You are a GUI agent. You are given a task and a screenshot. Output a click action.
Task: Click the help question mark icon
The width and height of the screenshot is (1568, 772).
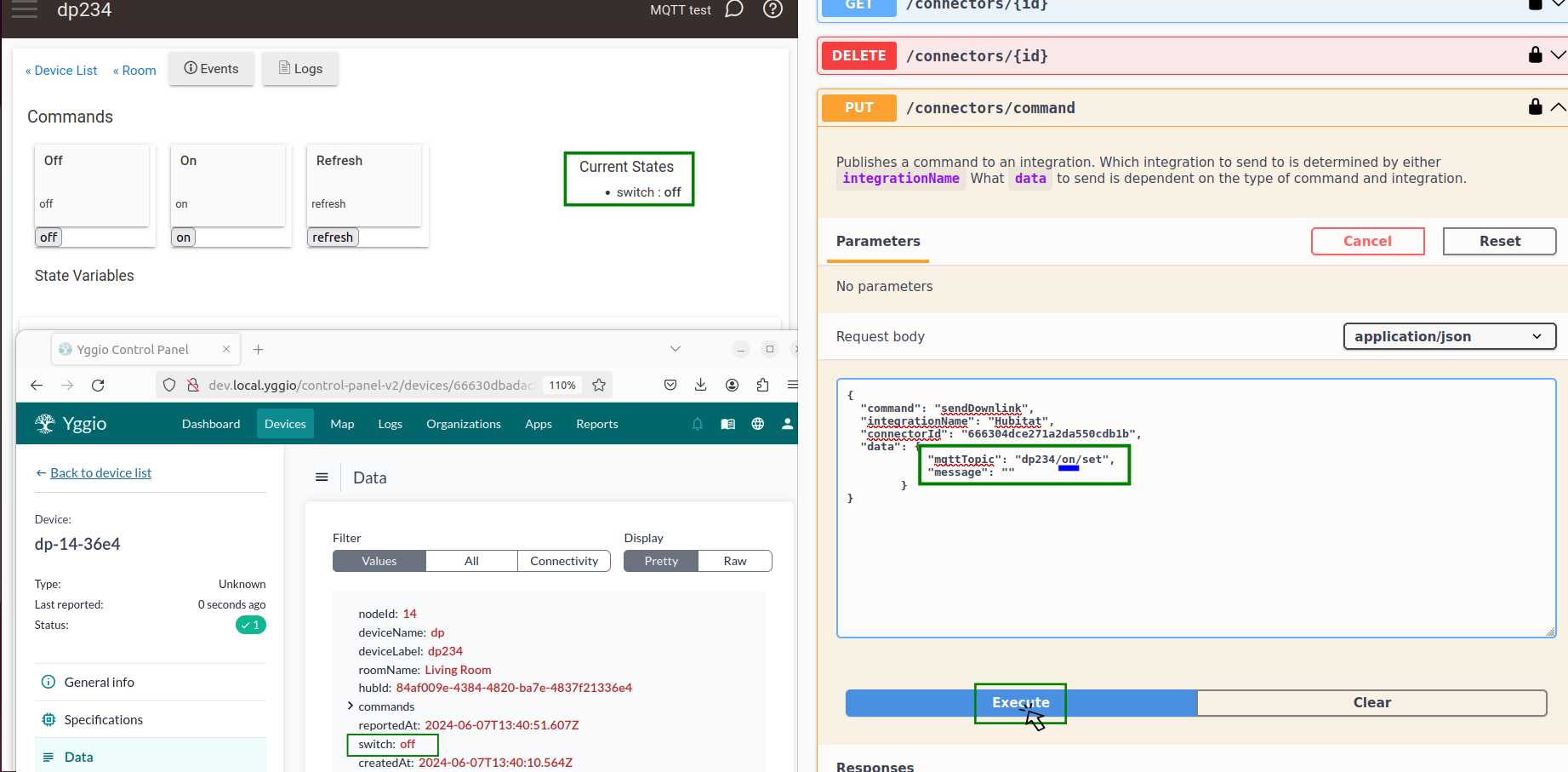coord(773,9)
